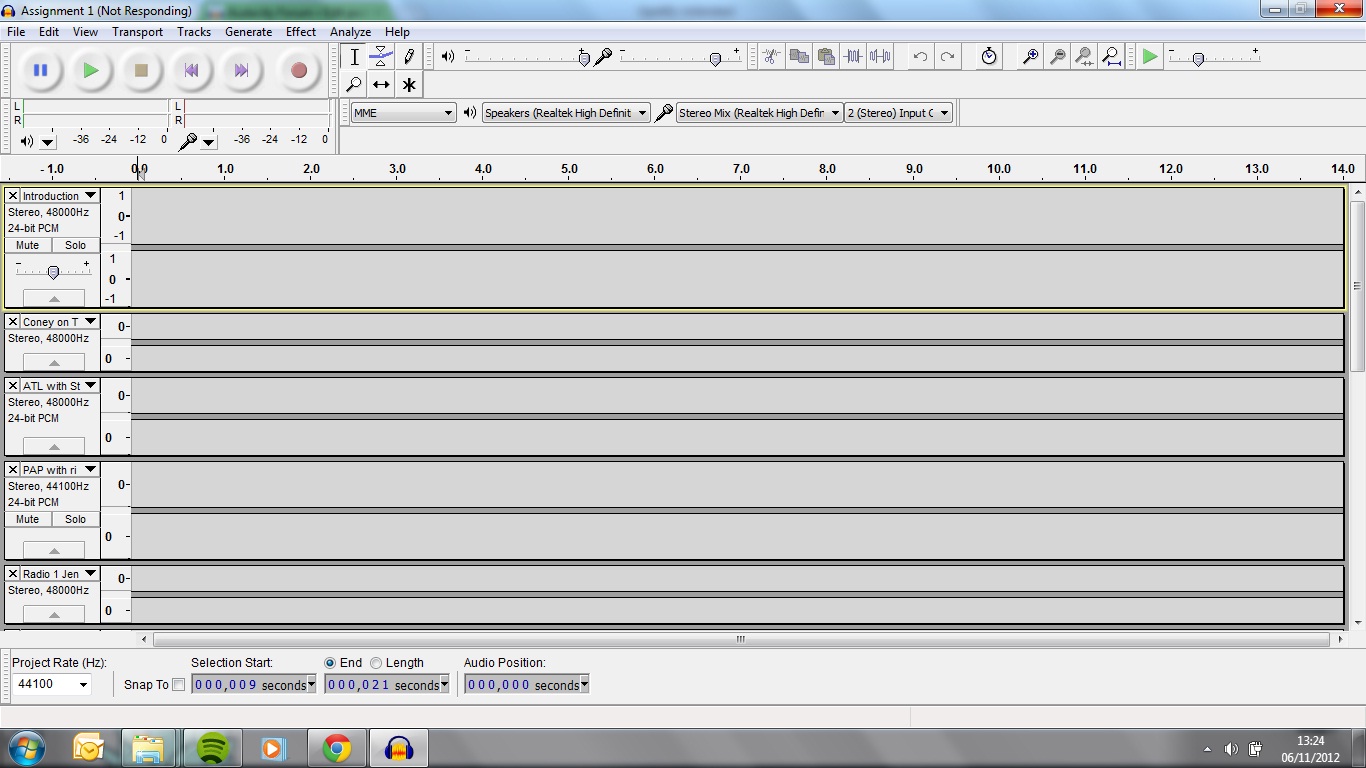Open the Generate menu
The width and height of the screenshot is (1366, 768).
coord(248,31)
